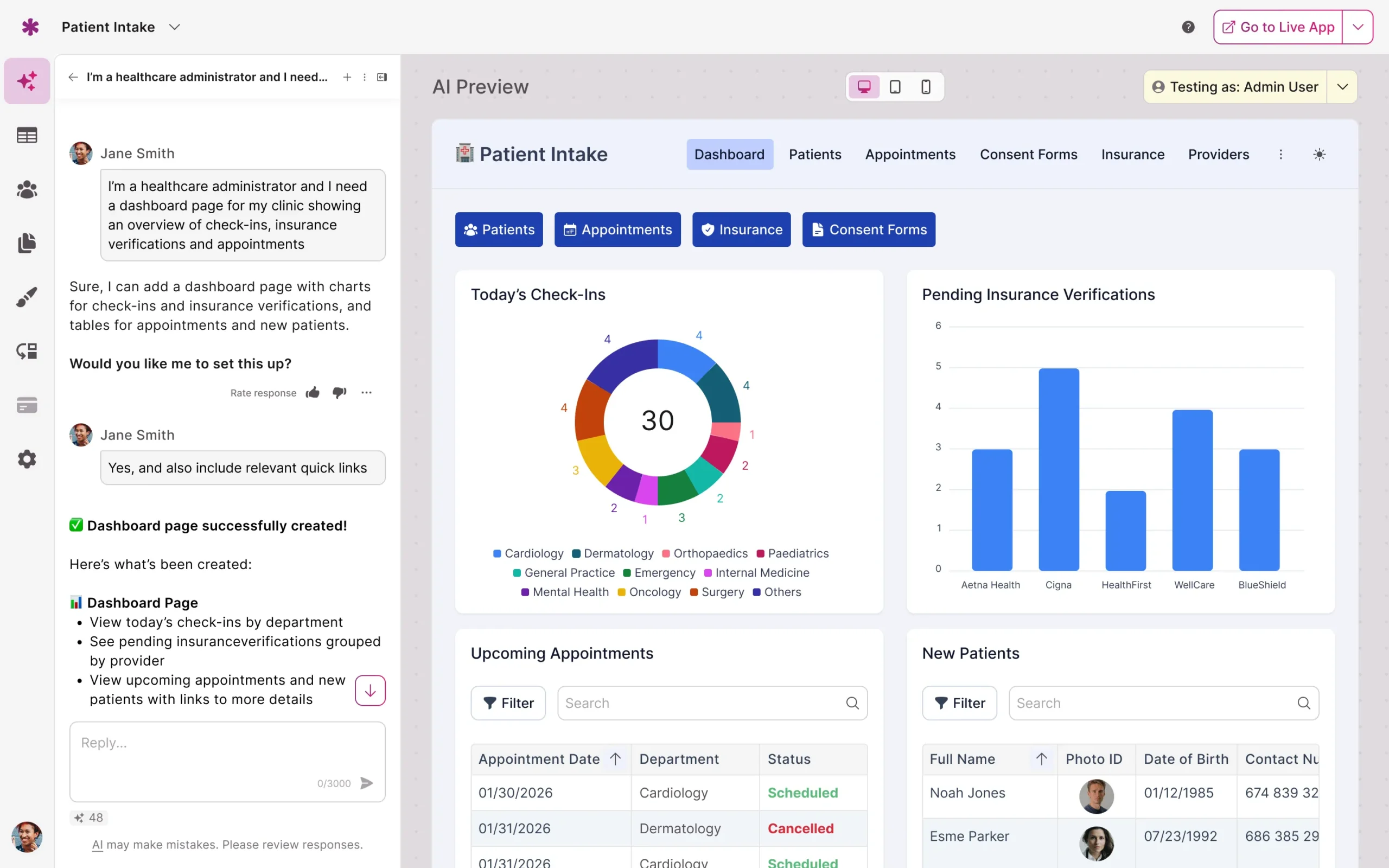Click the help question mark icon
This screenshot has height=868, width=1389.
click(1188, 27)
